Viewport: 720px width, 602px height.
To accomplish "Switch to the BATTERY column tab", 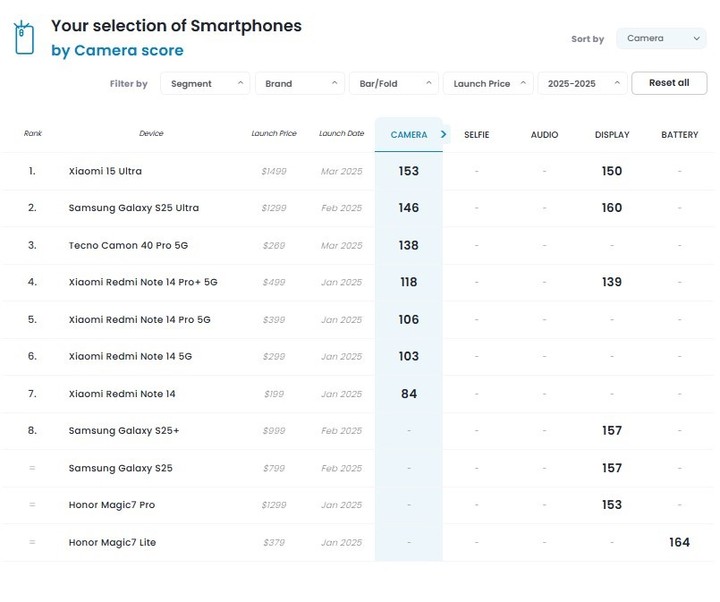I will pos(680,135).
